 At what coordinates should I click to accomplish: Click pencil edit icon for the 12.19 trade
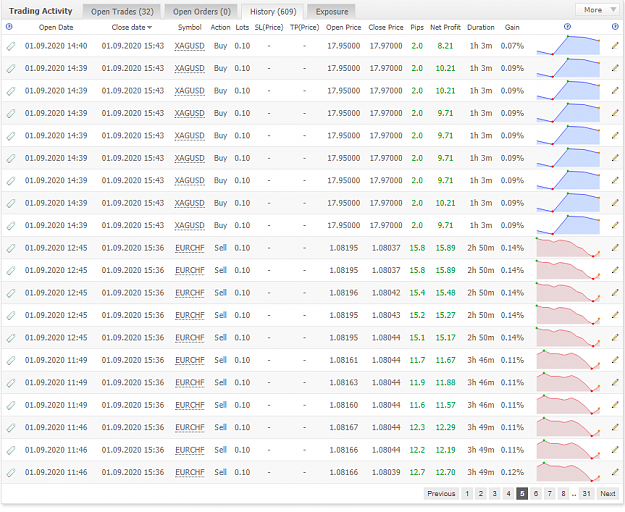(x=615, y=450)
